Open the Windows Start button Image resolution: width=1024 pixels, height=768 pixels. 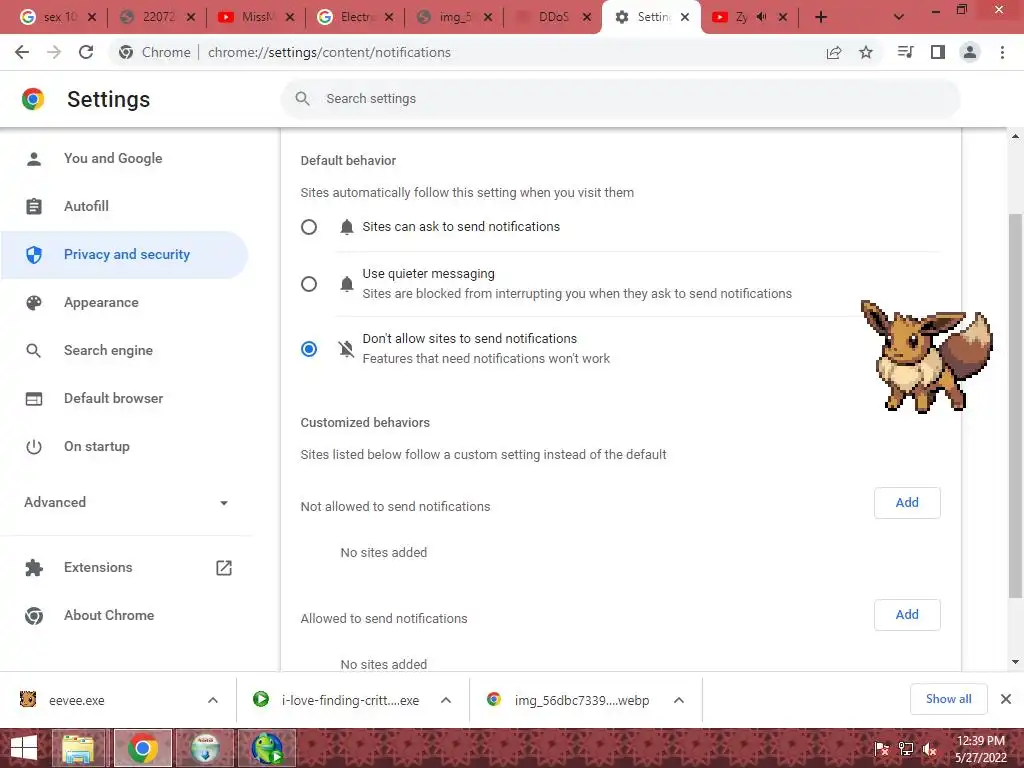point(24,748)
